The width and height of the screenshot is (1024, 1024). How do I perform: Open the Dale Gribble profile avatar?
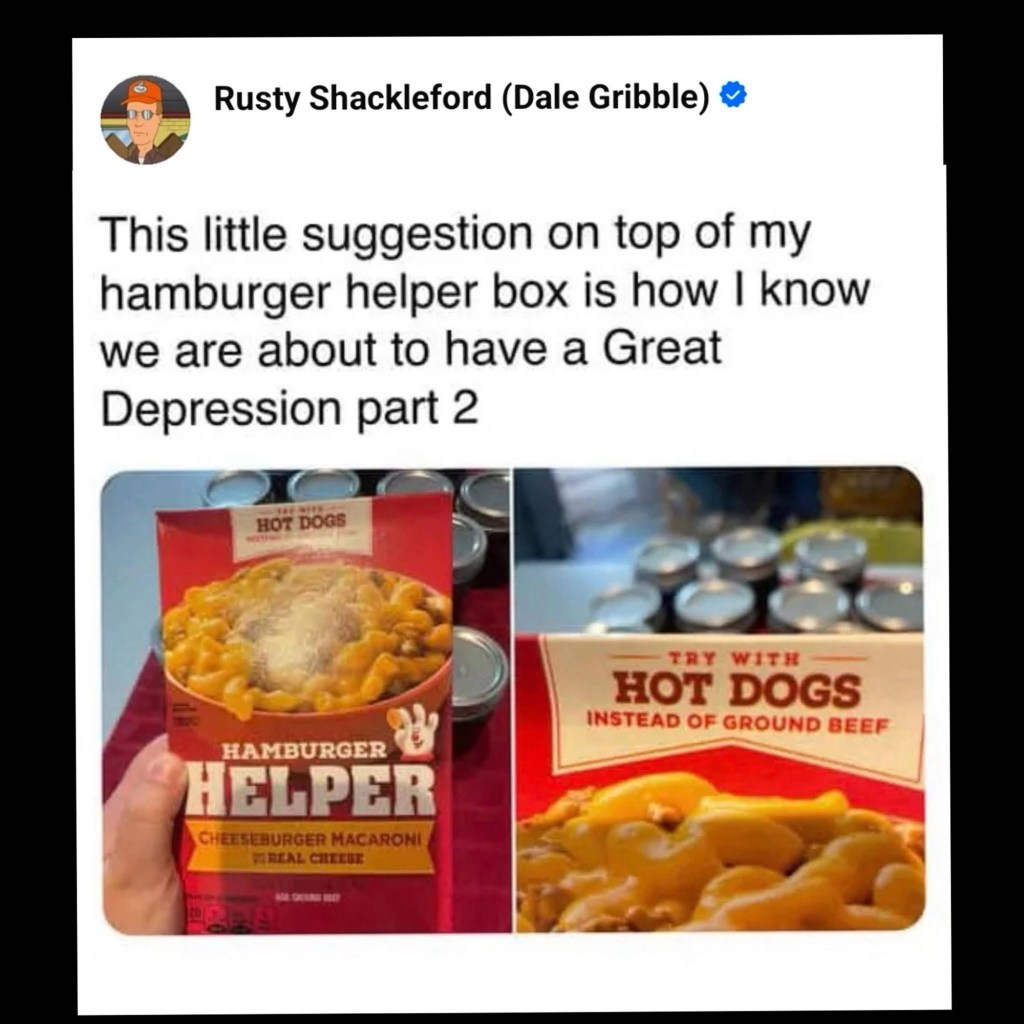(145, 120)
